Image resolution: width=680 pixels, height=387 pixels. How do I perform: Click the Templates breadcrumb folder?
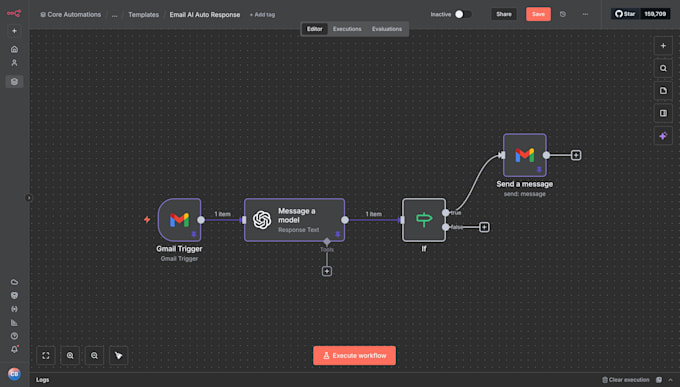point(144,14)
